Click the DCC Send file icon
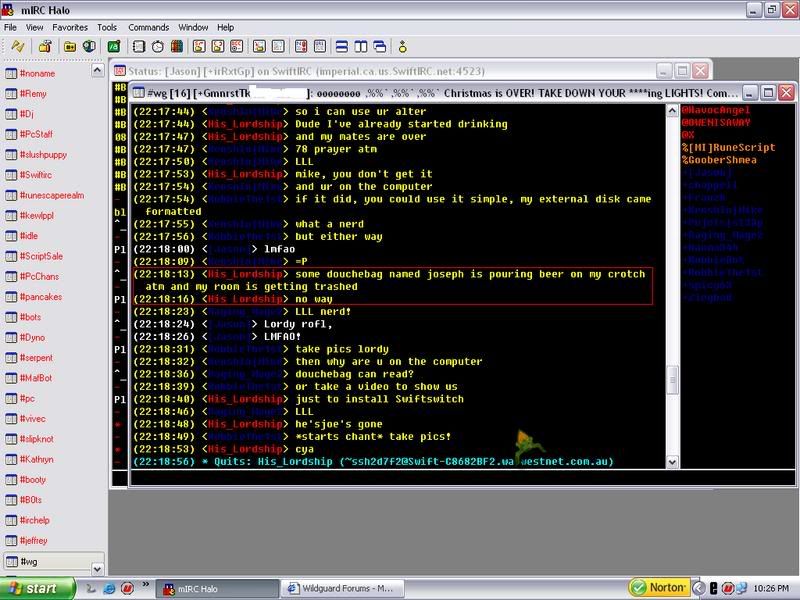 click(x=199, y=46)
